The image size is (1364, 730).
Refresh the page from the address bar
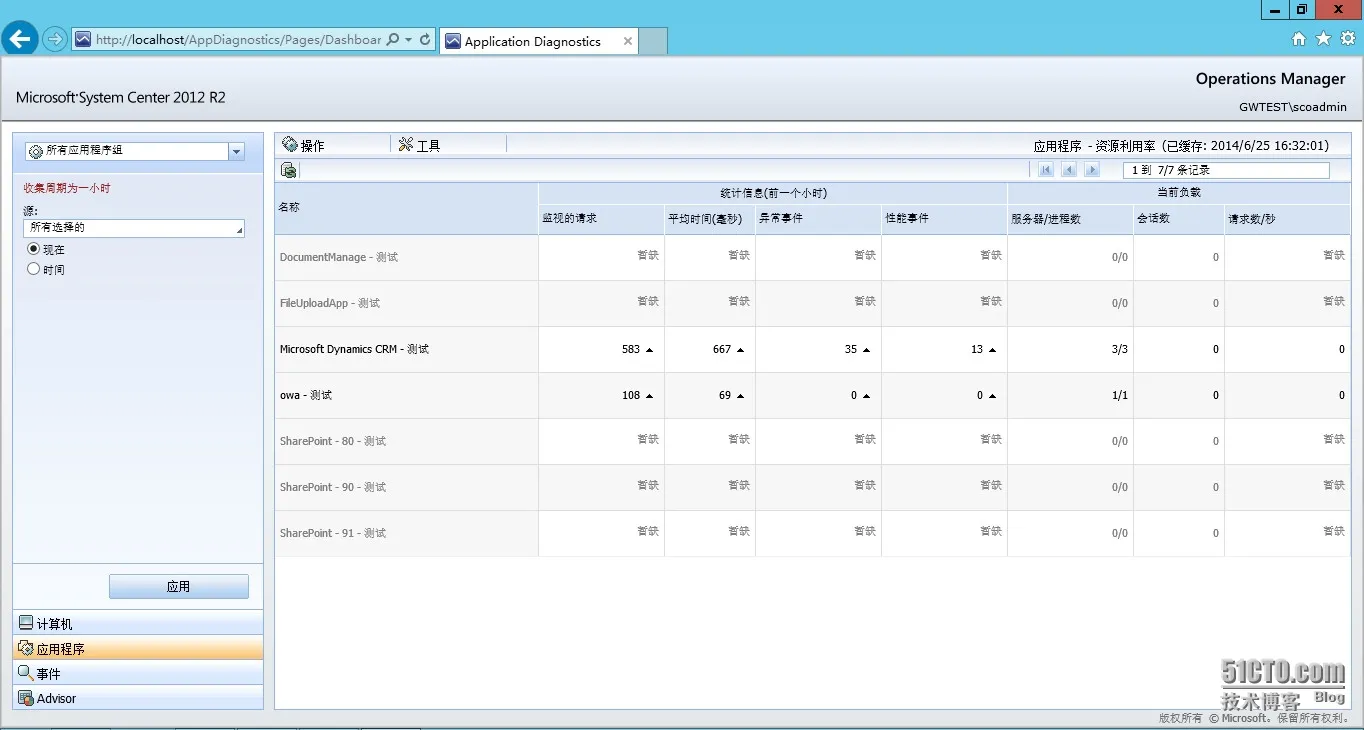[425, 40]
